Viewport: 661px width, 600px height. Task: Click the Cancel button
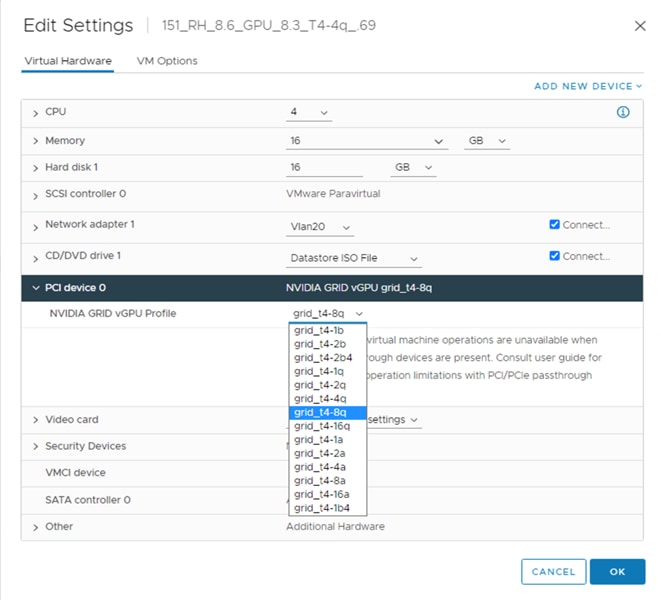554,572
